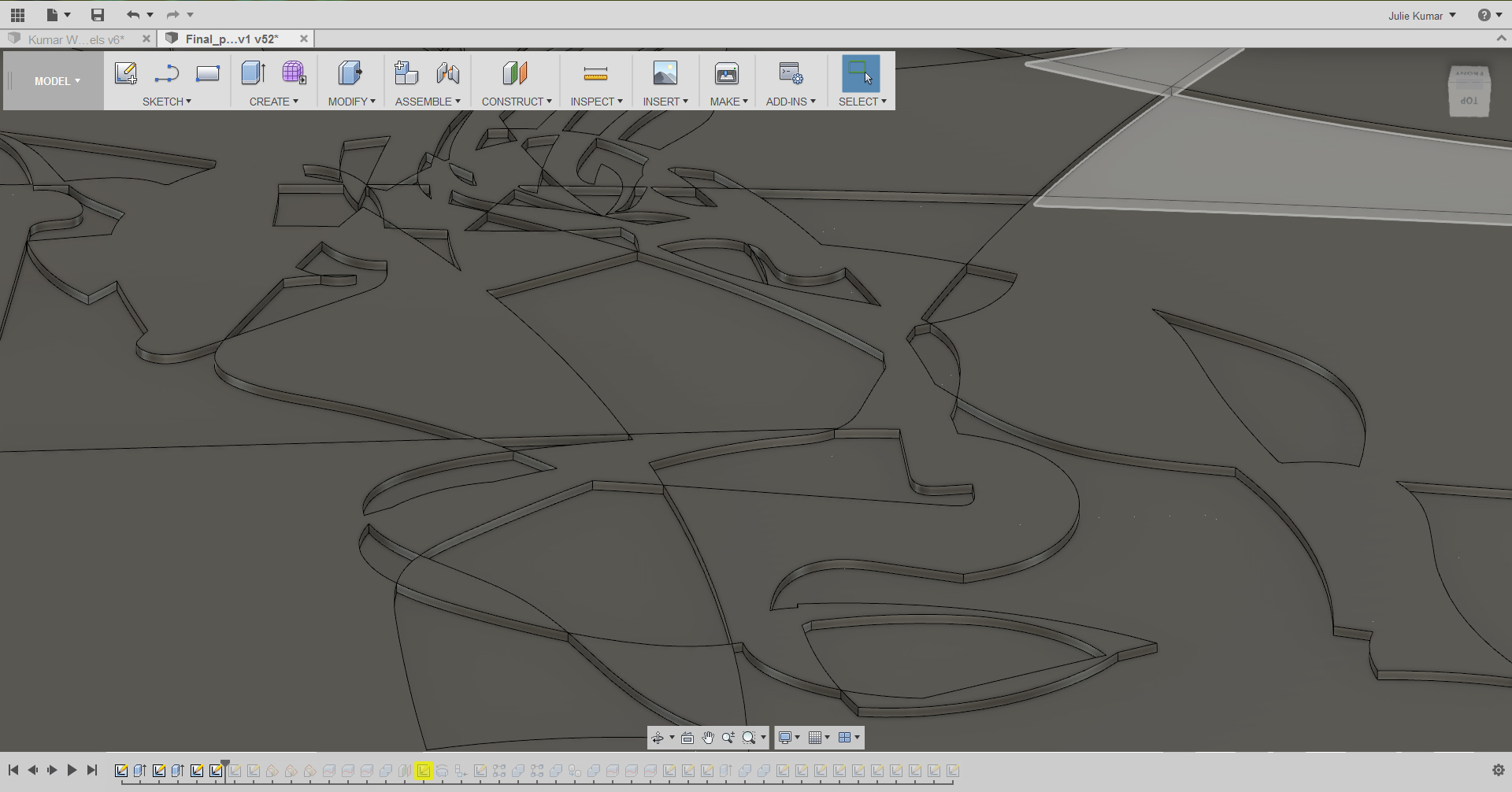Select the Rectangle sketch tool

[208, 73]
